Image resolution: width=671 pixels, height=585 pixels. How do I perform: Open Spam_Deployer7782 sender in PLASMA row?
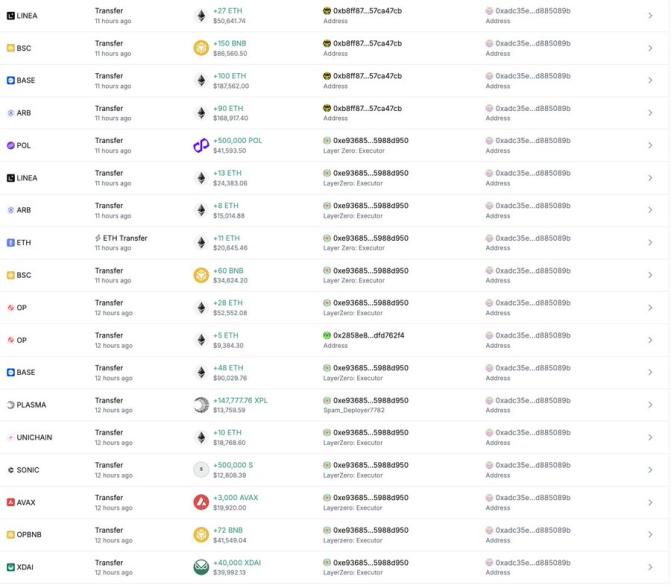pos(353,410)
